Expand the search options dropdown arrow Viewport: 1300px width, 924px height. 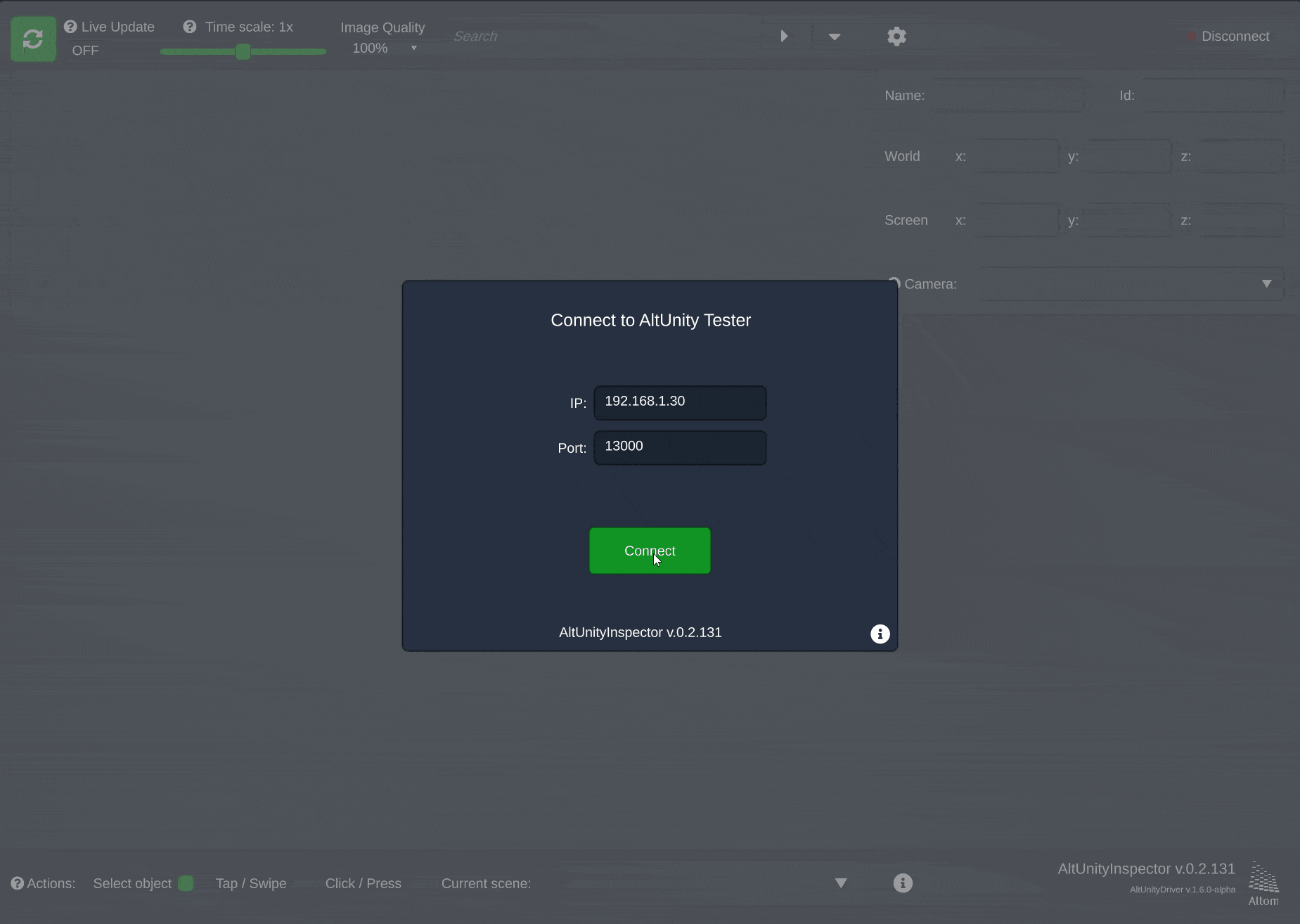point(835,37)
